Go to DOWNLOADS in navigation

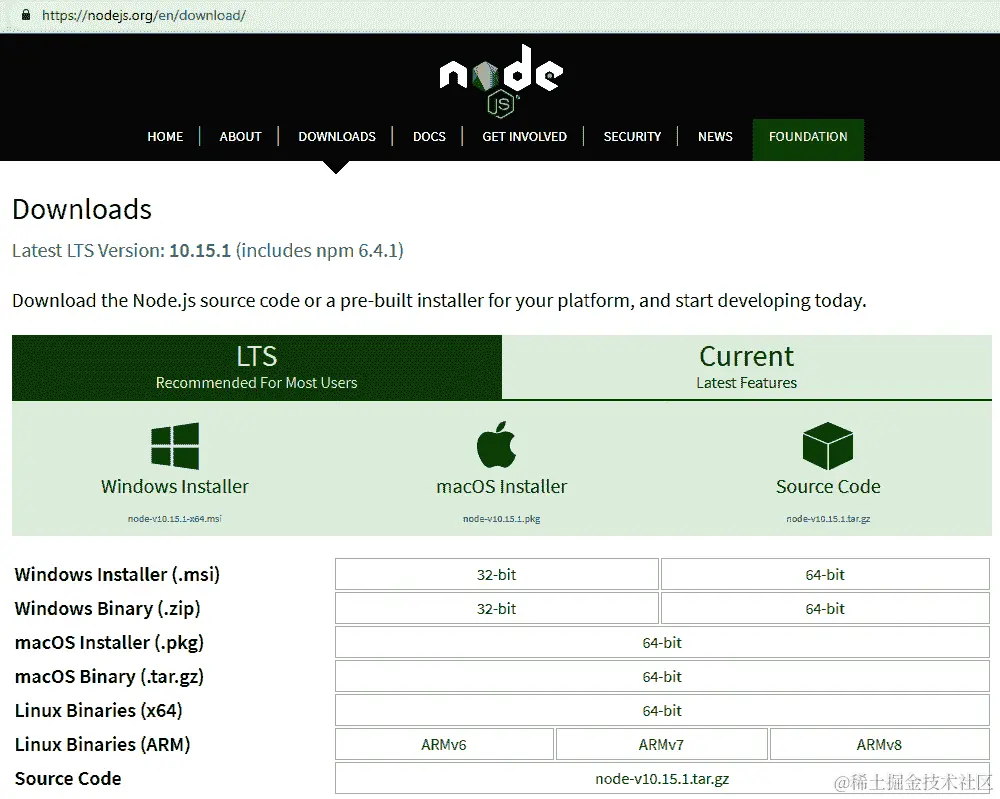pyautogui.click(x=337, y=136)
